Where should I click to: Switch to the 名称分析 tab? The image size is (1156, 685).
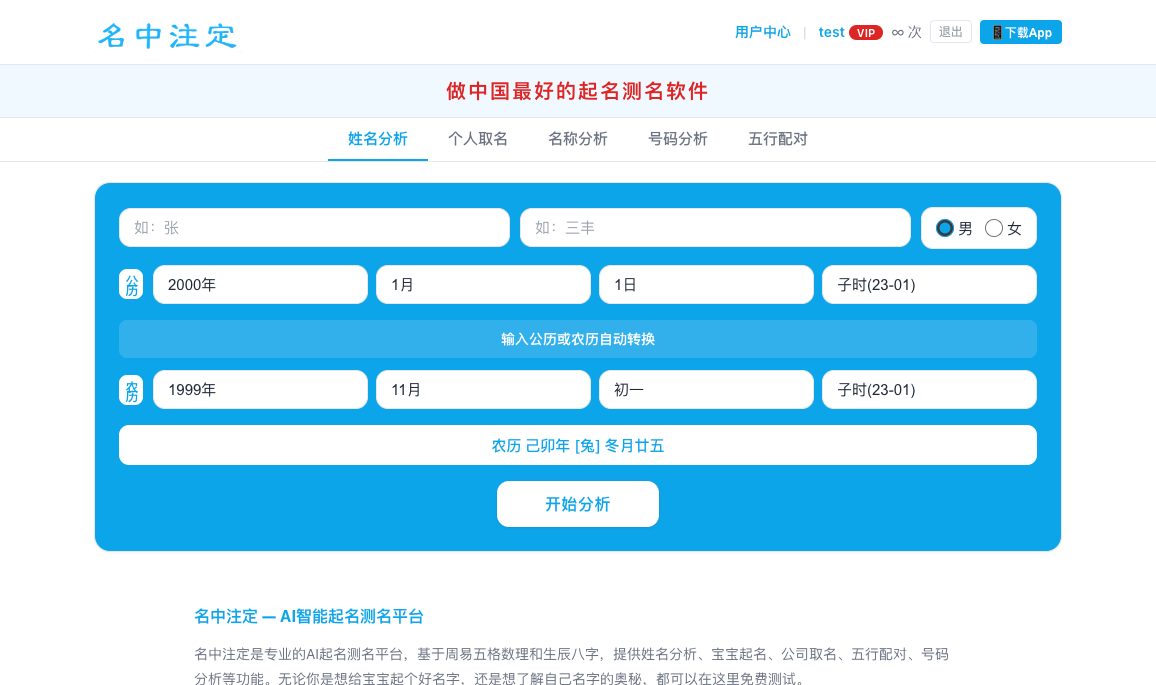pyautogui.click(x=578, y=139)
